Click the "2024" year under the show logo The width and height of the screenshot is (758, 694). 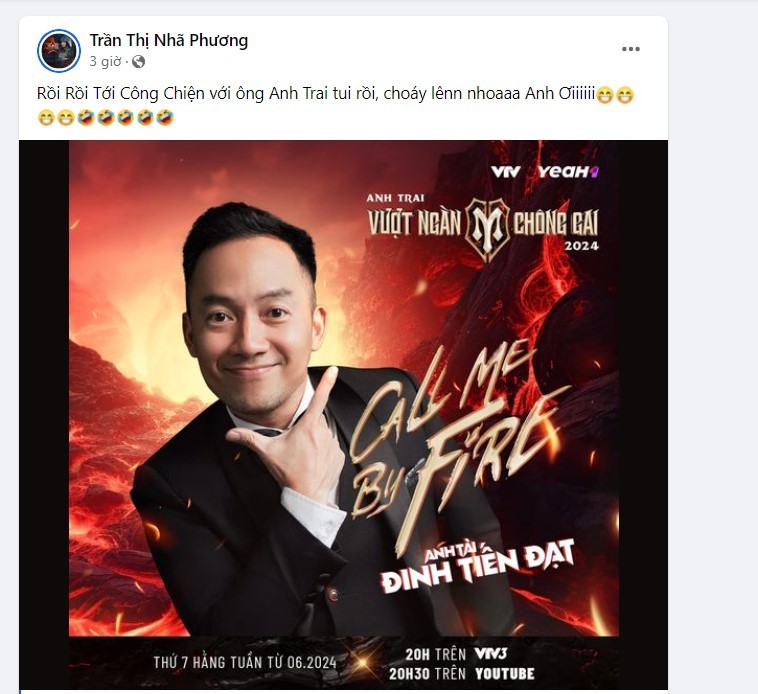582,246
